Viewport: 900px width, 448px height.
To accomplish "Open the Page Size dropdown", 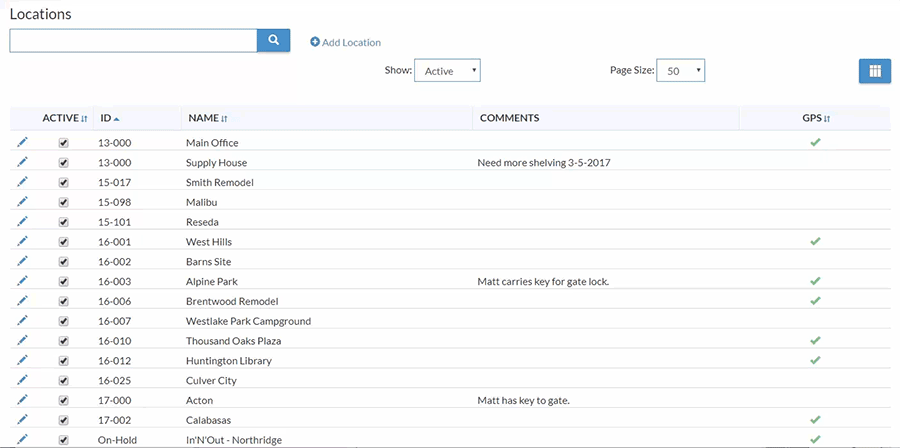I will tap(680, 71).
